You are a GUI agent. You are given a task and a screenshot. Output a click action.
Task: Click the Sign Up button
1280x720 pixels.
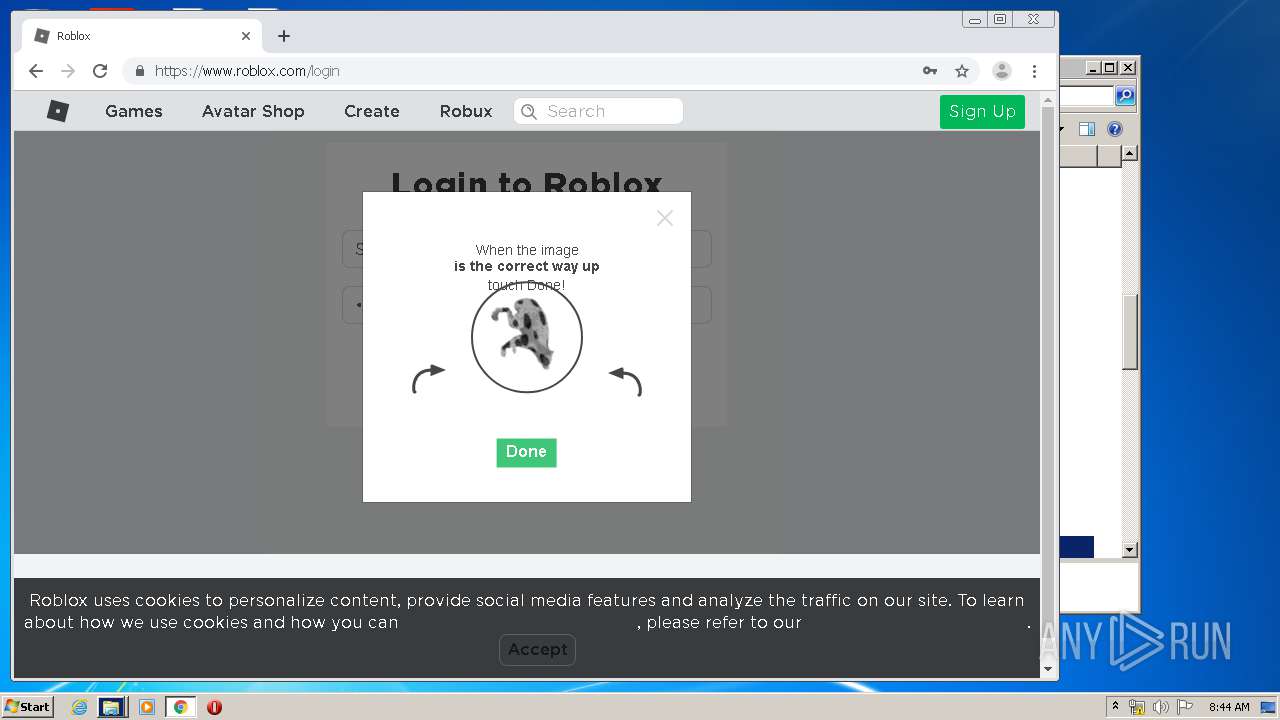[982, 111]
